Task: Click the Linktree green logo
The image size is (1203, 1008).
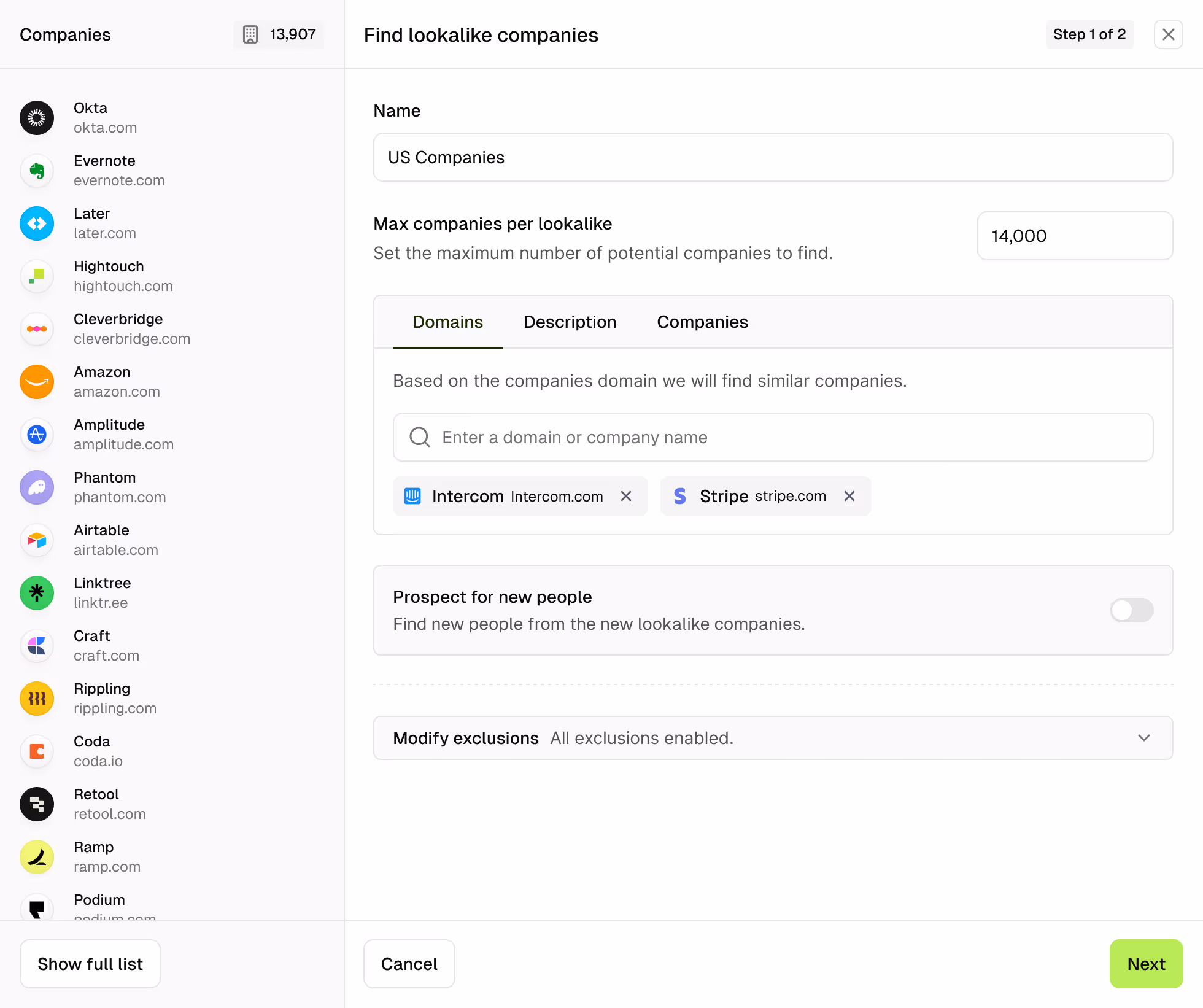Action: (x=37, y=593)
